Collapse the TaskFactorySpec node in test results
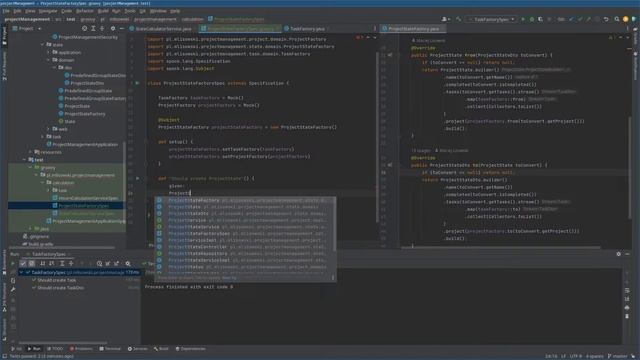Image resolution: width=640 pixels, height=360 pixels. click(x=21, y=272)
